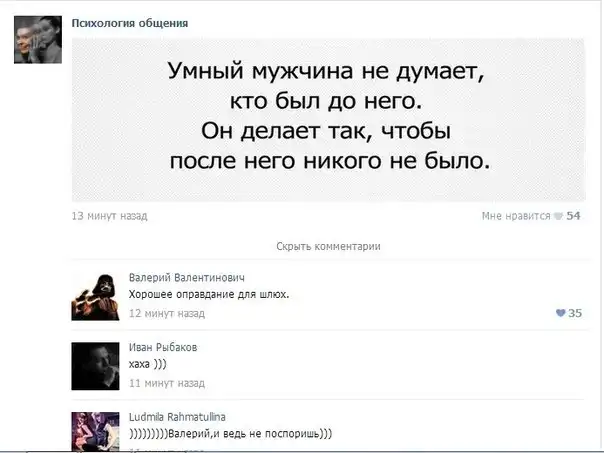
Task: Open Ludmila Rahmatullina's profile name link
Action: pyautogui.click(x=177, y=417)
